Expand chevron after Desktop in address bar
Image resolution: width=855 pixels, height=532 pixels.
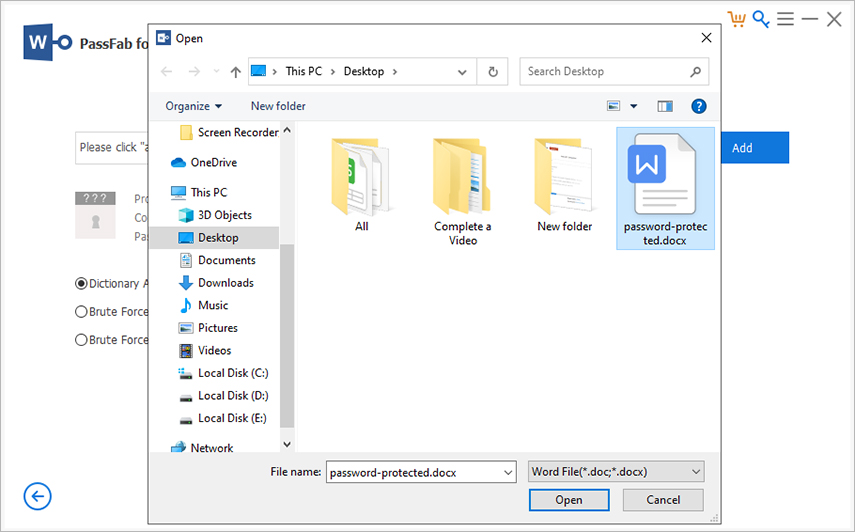point(395,71)
